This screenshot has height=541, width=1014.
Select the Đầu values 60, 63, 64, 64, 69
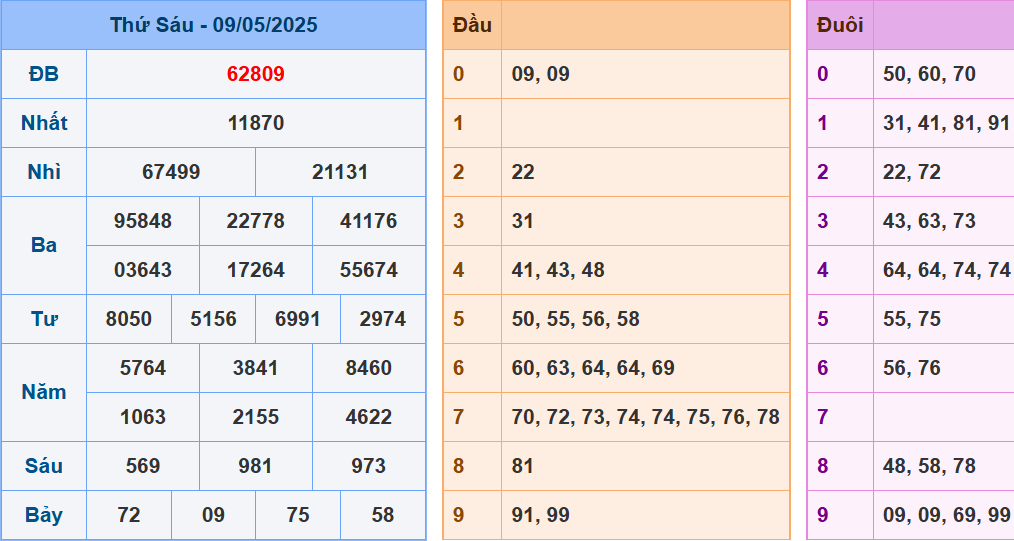pyautogui.click(x=593, y=368)
